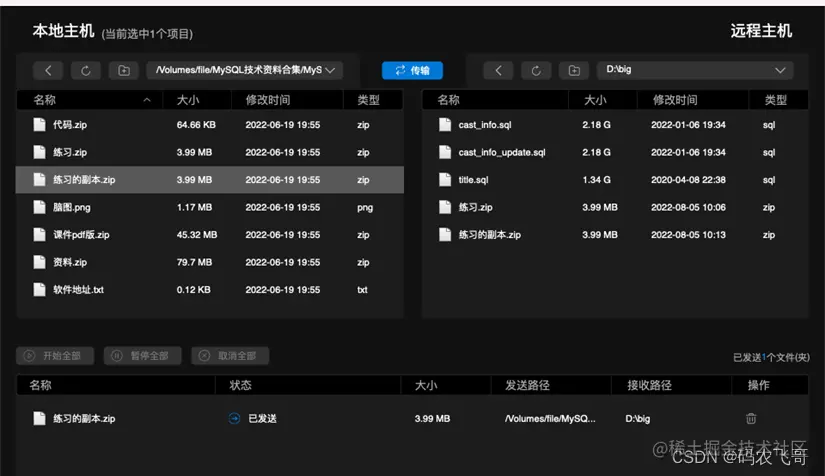Click the blue 传输 transfer button
825x476 pixels.
pos(412,70)
